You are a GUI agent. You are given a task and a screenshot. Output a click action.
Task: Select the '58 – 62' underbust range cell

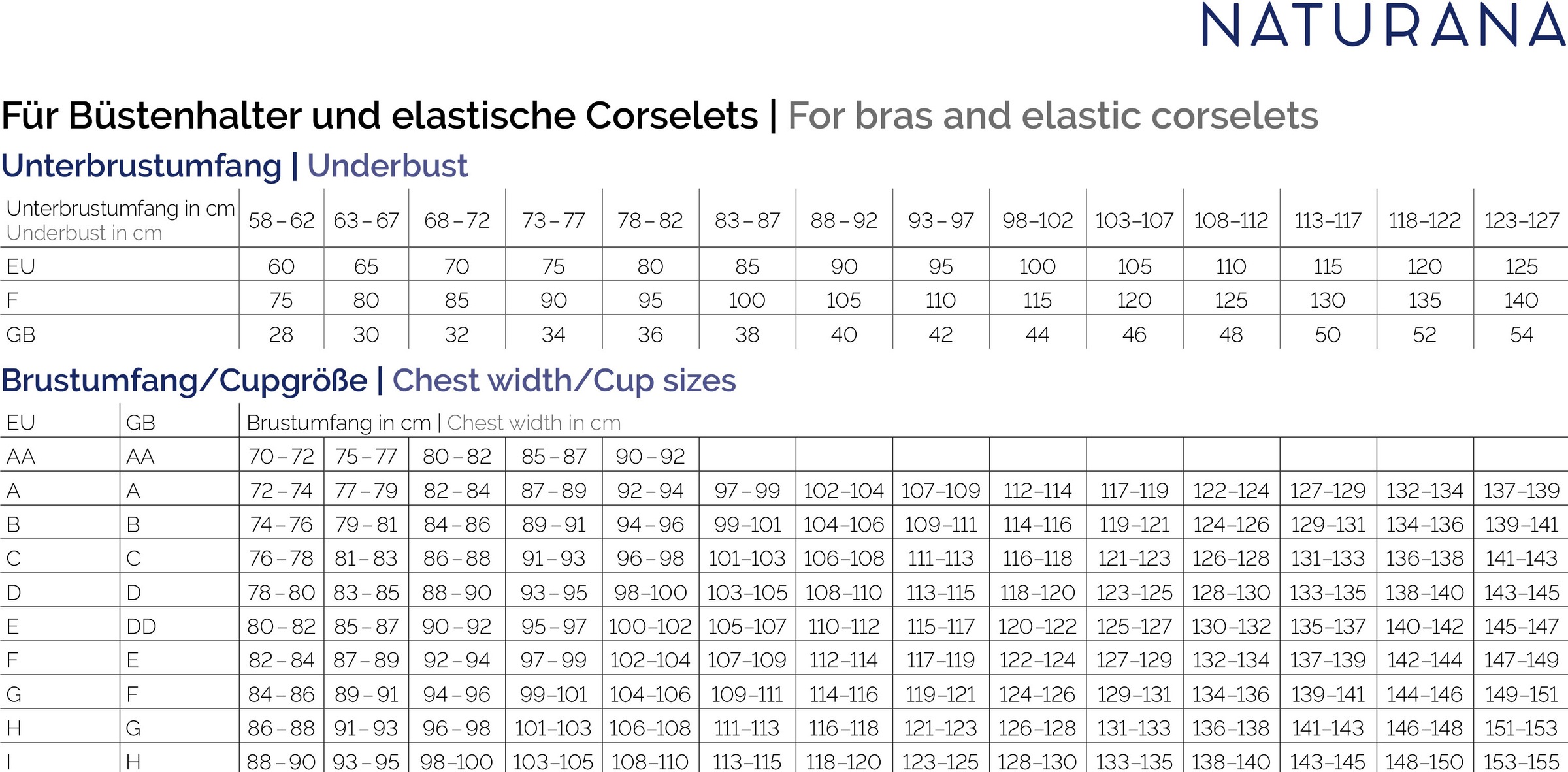[x=282, y=221]
